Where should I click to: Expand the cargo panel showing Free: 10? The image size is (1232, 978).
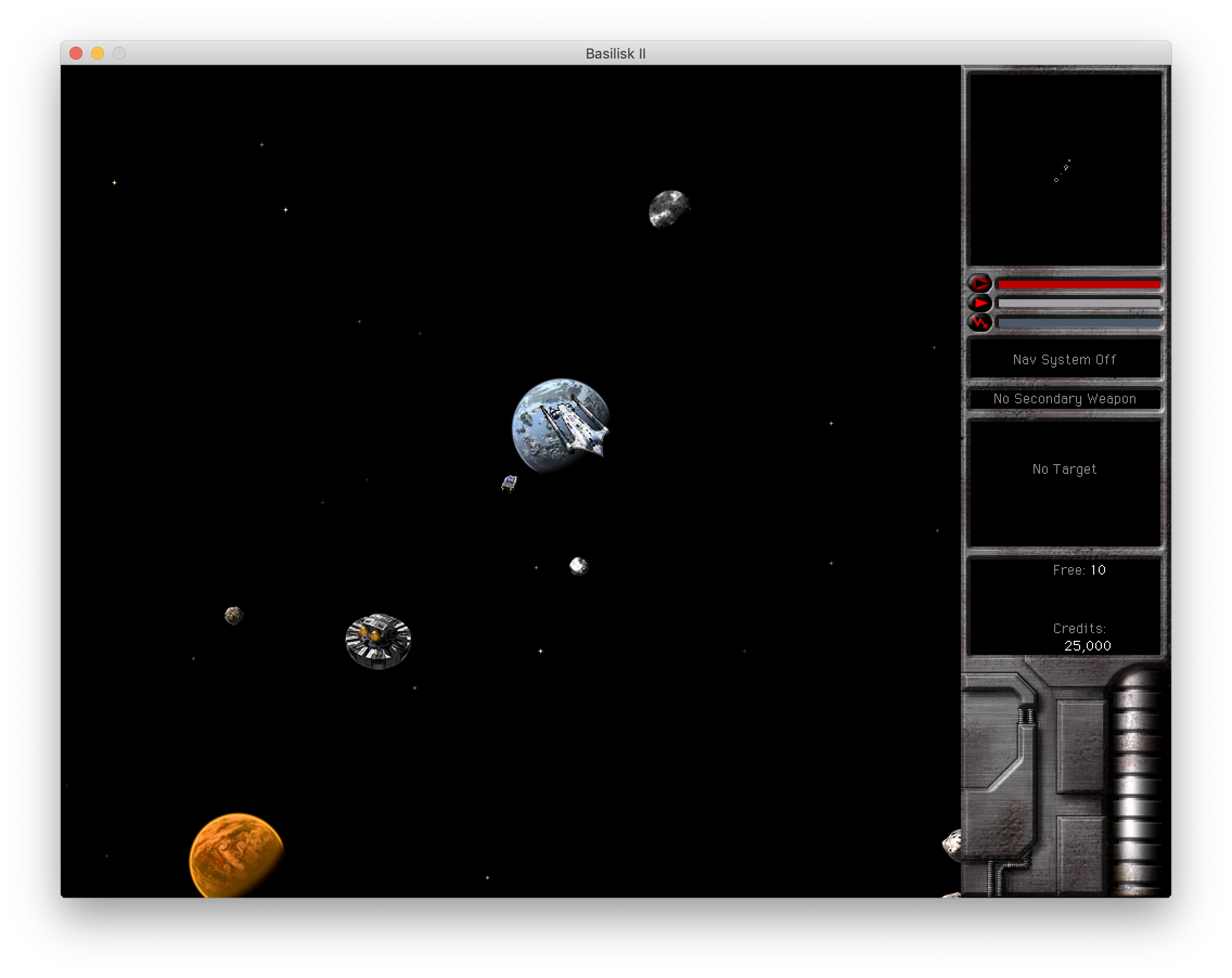coord(1079,570)
